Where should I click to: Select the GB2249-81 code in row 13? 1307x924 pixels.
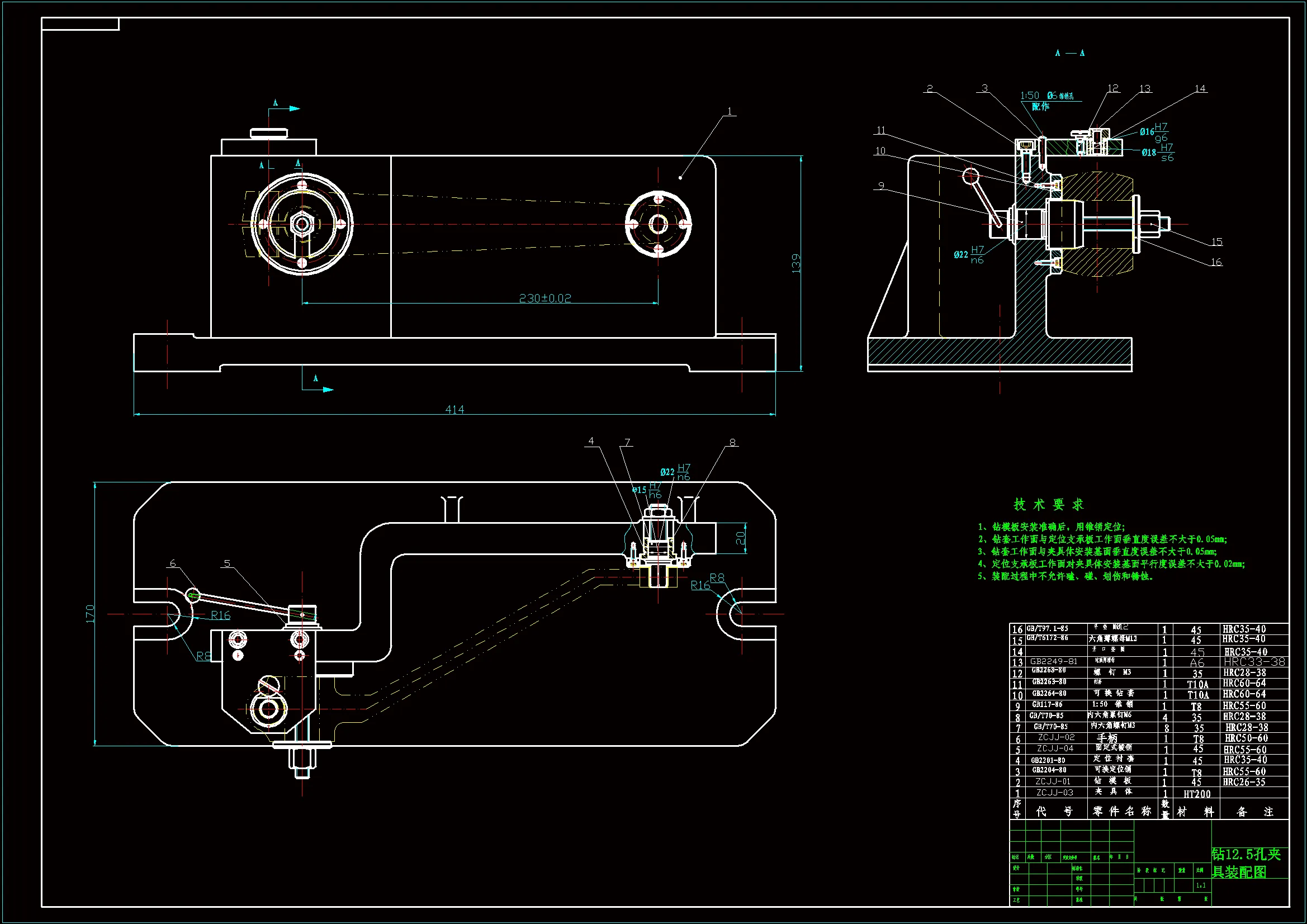tap(1054, 661)
